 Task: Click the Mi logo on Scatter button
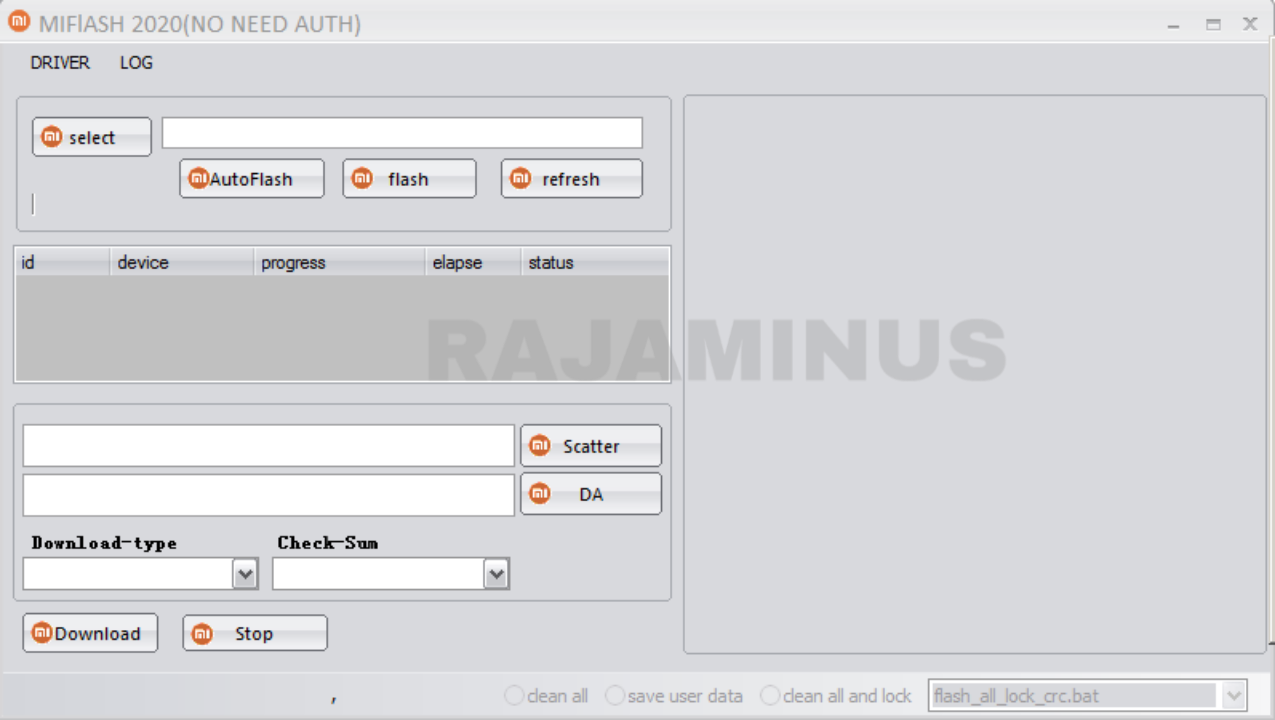point(540,445)
